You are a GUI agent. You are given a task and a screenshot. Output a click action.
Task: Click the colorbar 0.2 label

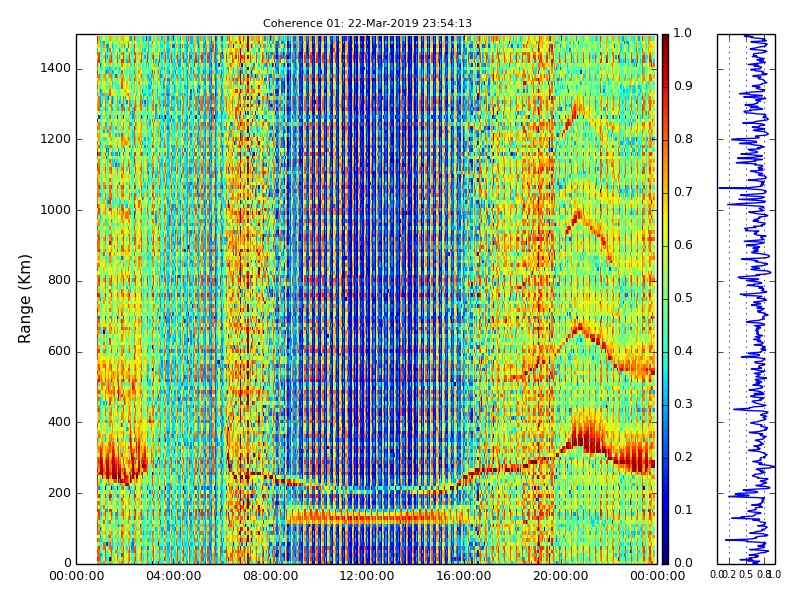(x=683, y=457)
